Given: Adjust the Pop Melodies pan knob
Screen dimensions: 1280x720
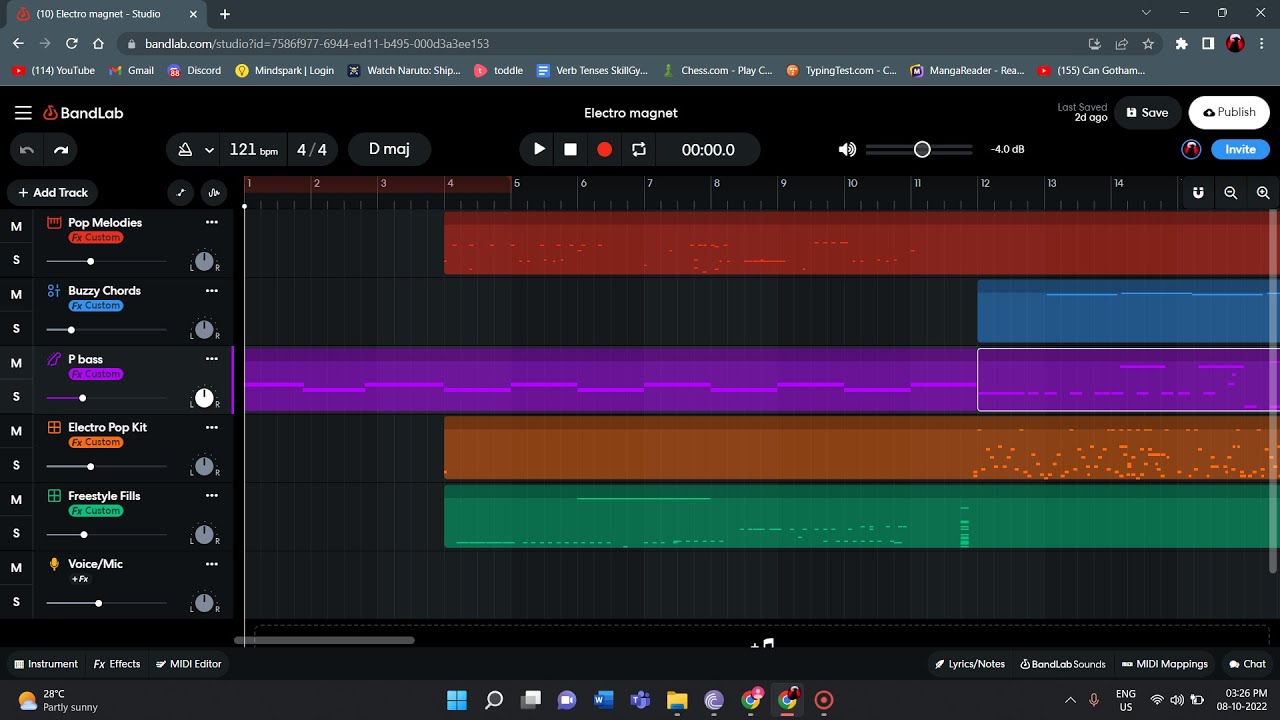Looking at the screenshot, I should 204,261.
